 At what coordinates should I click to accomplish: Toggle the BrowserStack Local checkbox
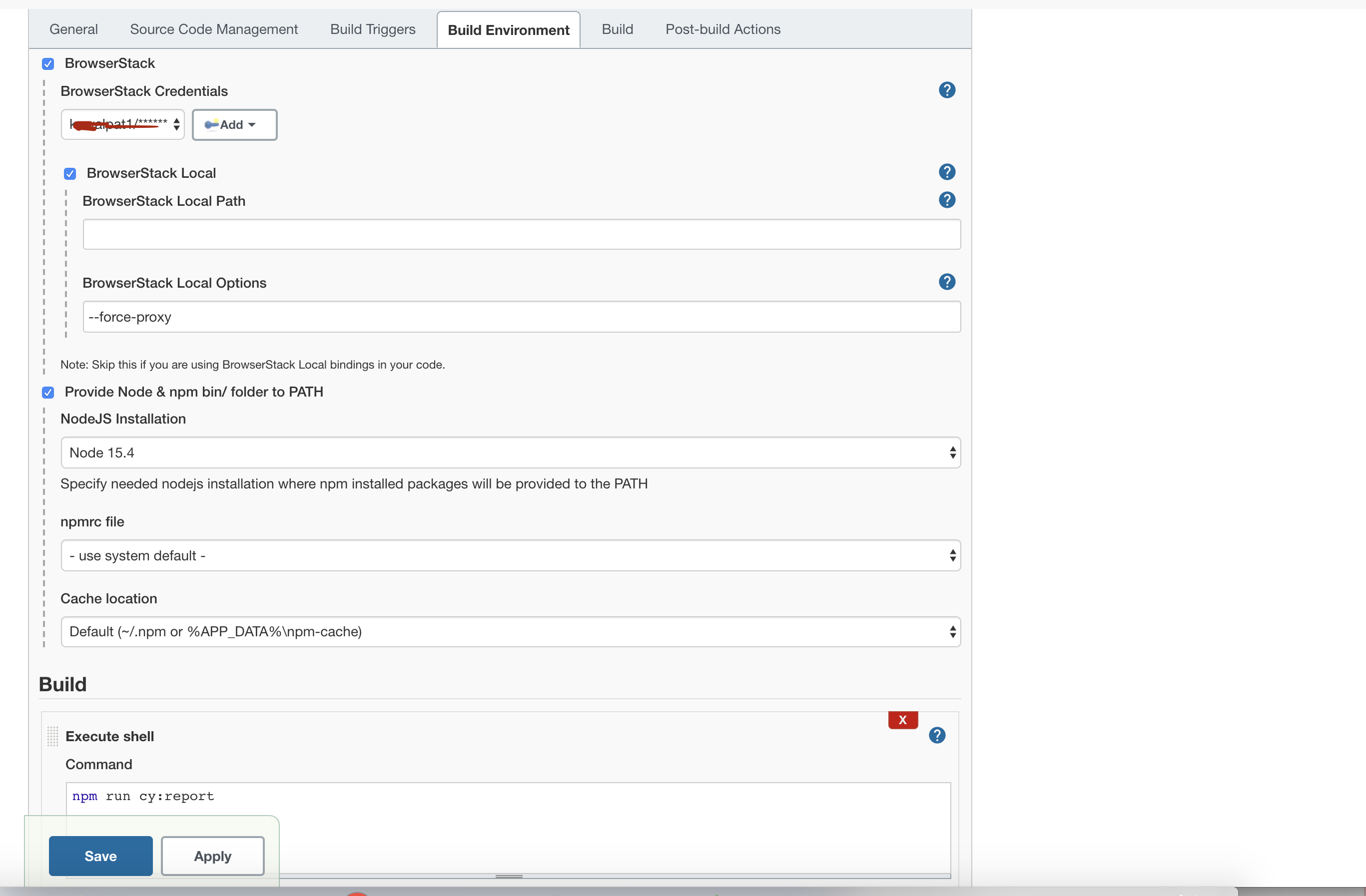[70, 173]
